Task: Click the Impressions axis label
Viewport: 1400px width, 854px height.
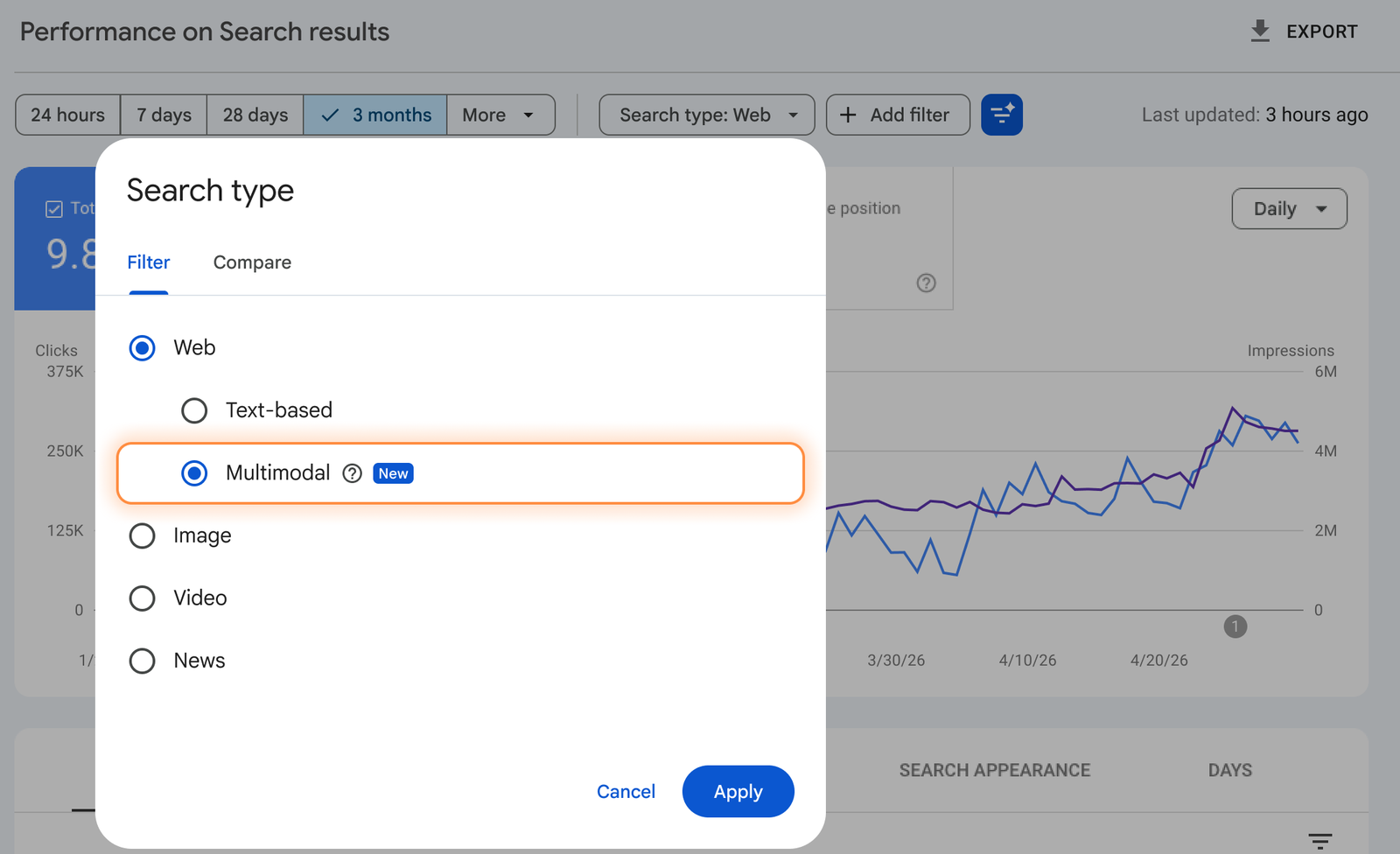Action: pyautogui.click(x=1291, y=351)
